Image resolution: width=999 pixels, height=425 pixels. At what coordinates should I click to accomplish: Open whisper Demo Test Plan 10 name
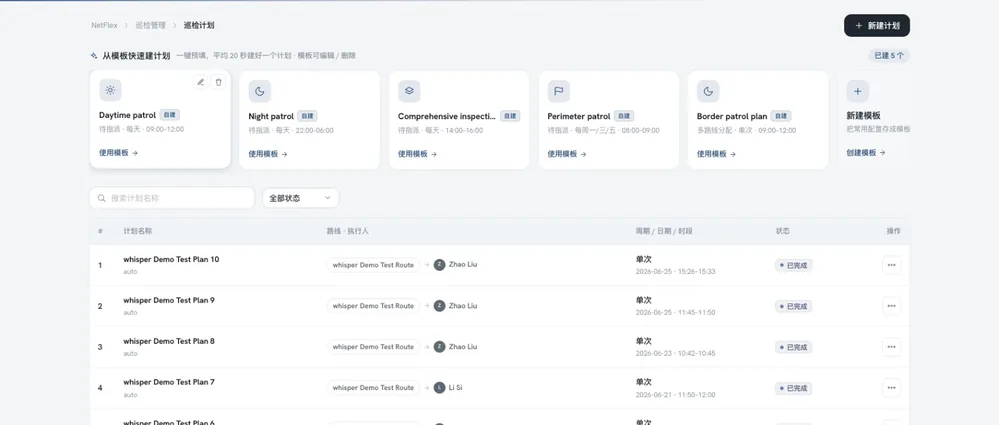coord(171,259)
